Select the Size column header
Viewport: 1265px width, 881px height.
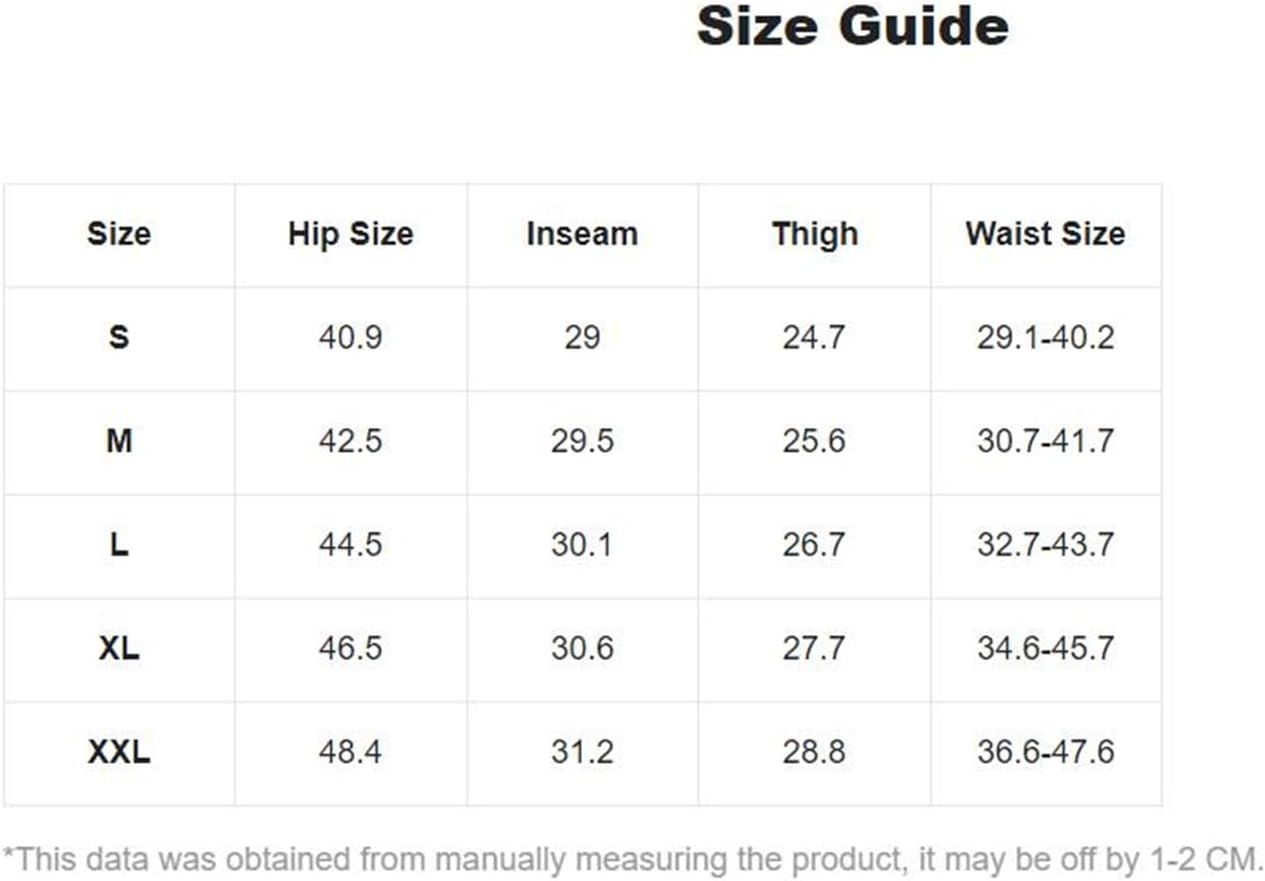[119, 234]
